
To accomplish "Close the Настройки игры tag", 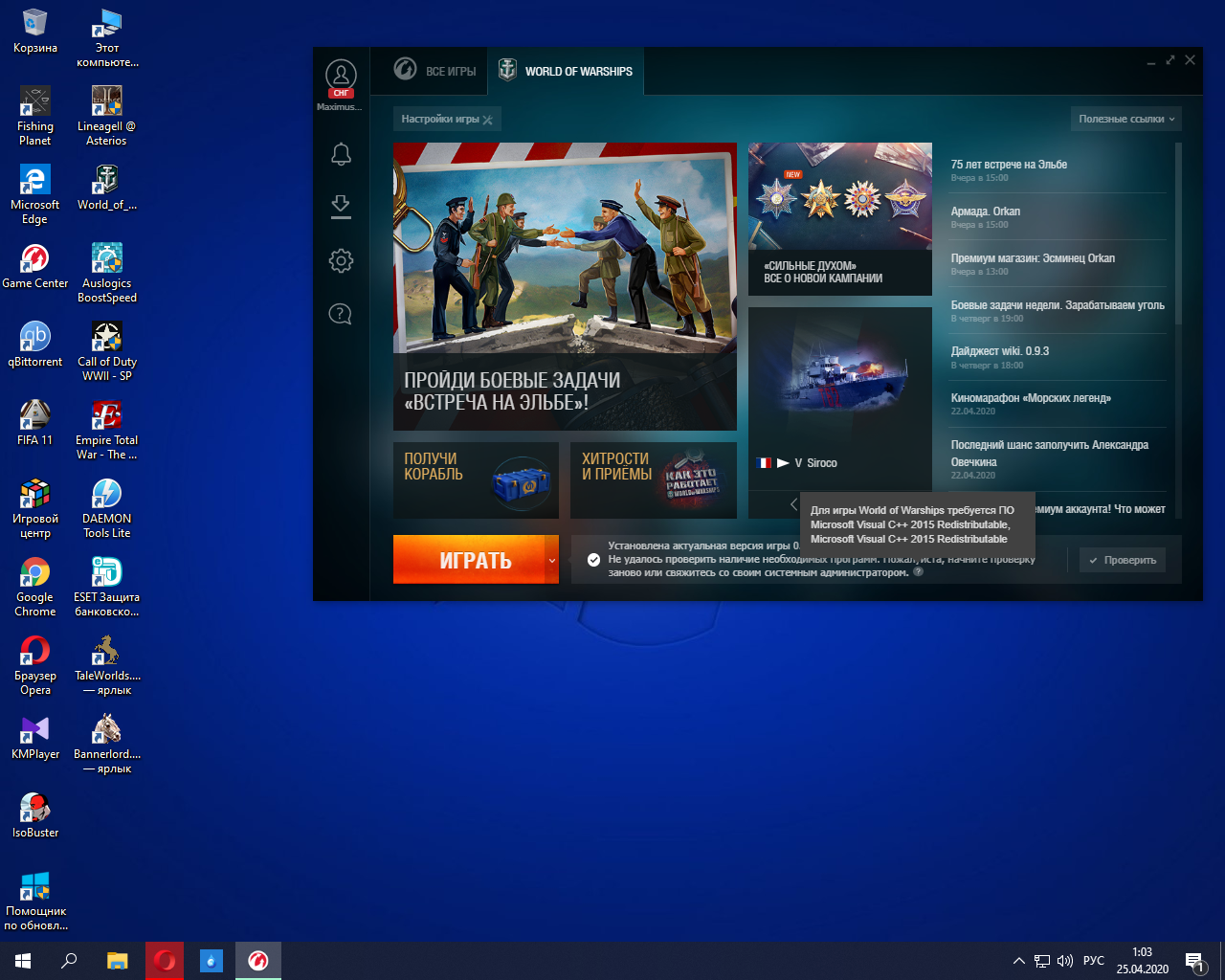I will (x=488, y=120).
